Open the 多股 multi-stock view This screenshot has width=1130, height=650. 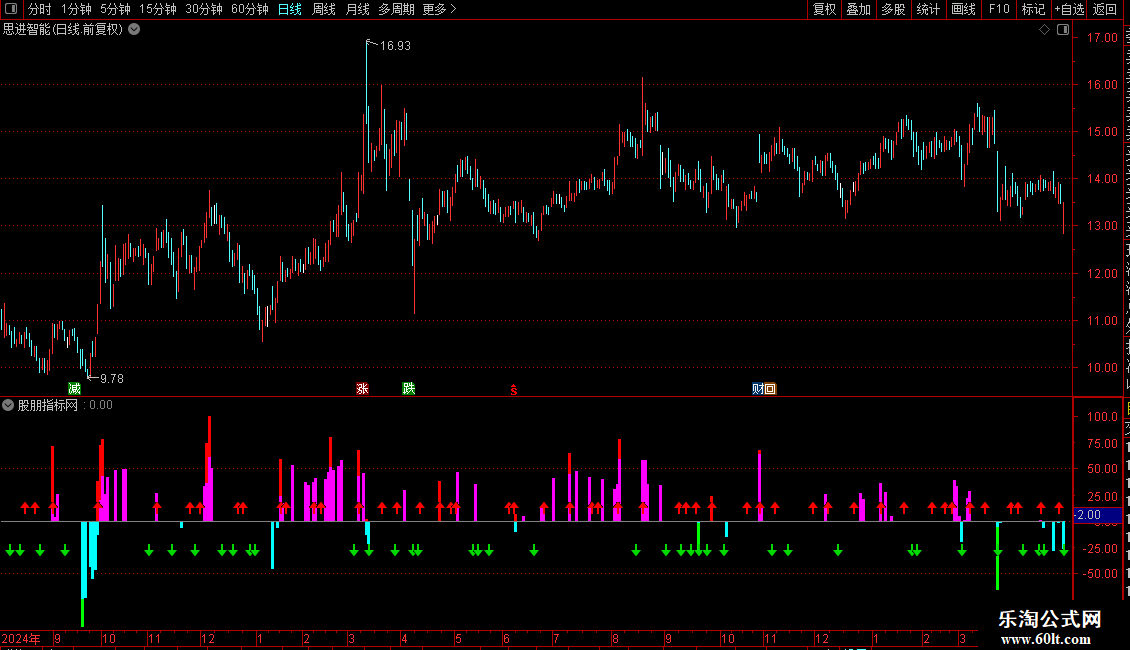[x=894, y=9]
